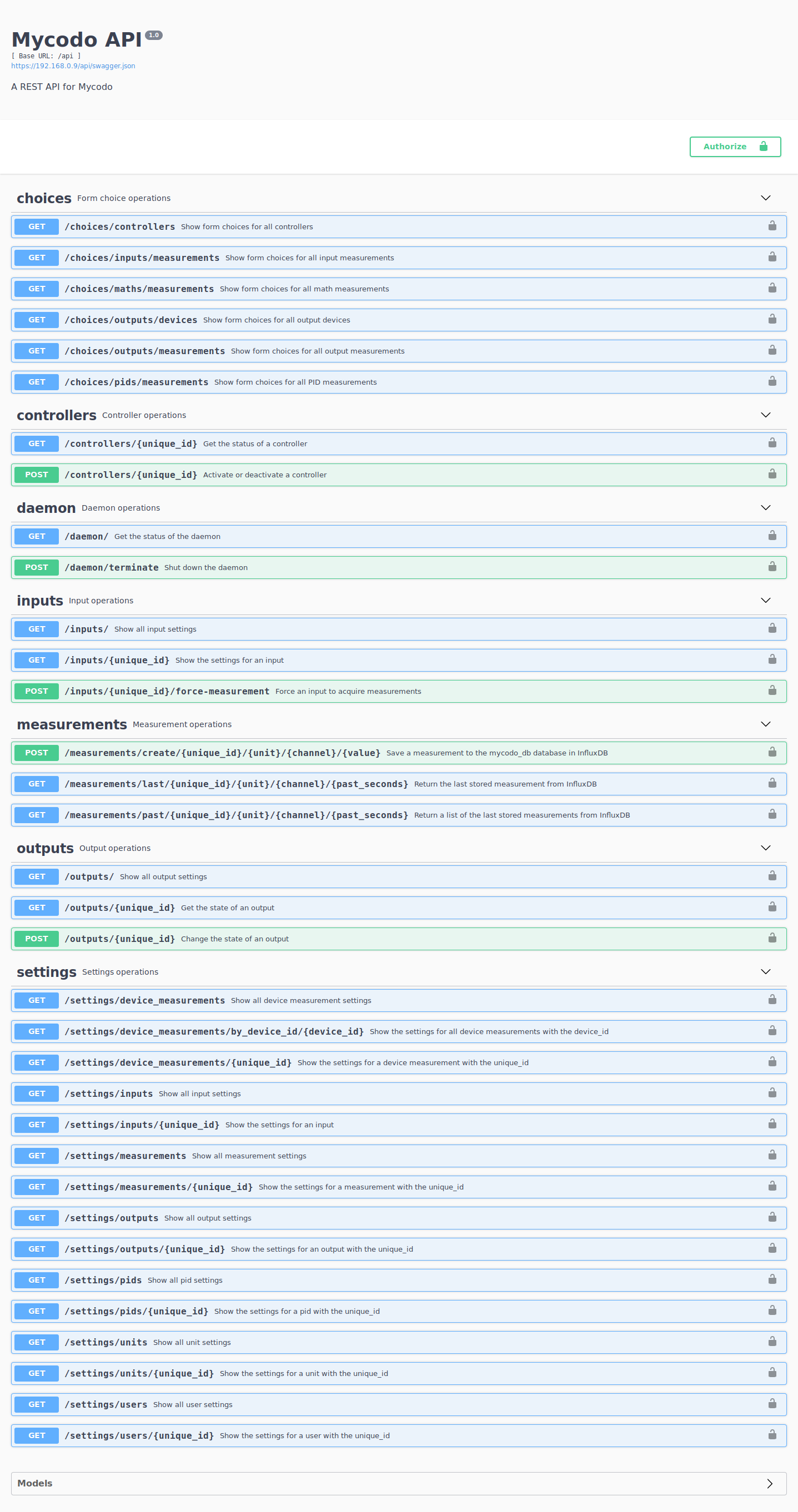Click the Authorize button
This screenshot has height=1512, width=798.
click(x=735, y=147)
